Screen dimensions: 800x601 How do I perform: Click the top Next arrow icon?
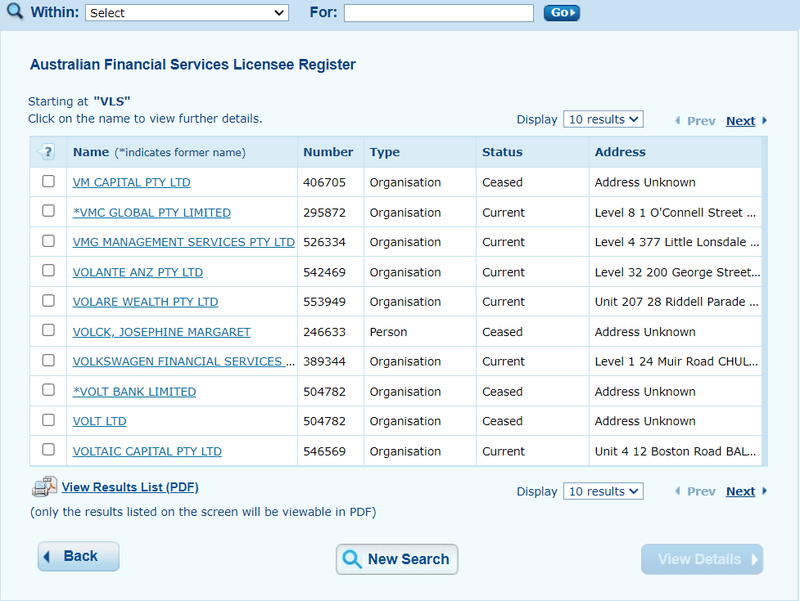(x=764, y=121)
